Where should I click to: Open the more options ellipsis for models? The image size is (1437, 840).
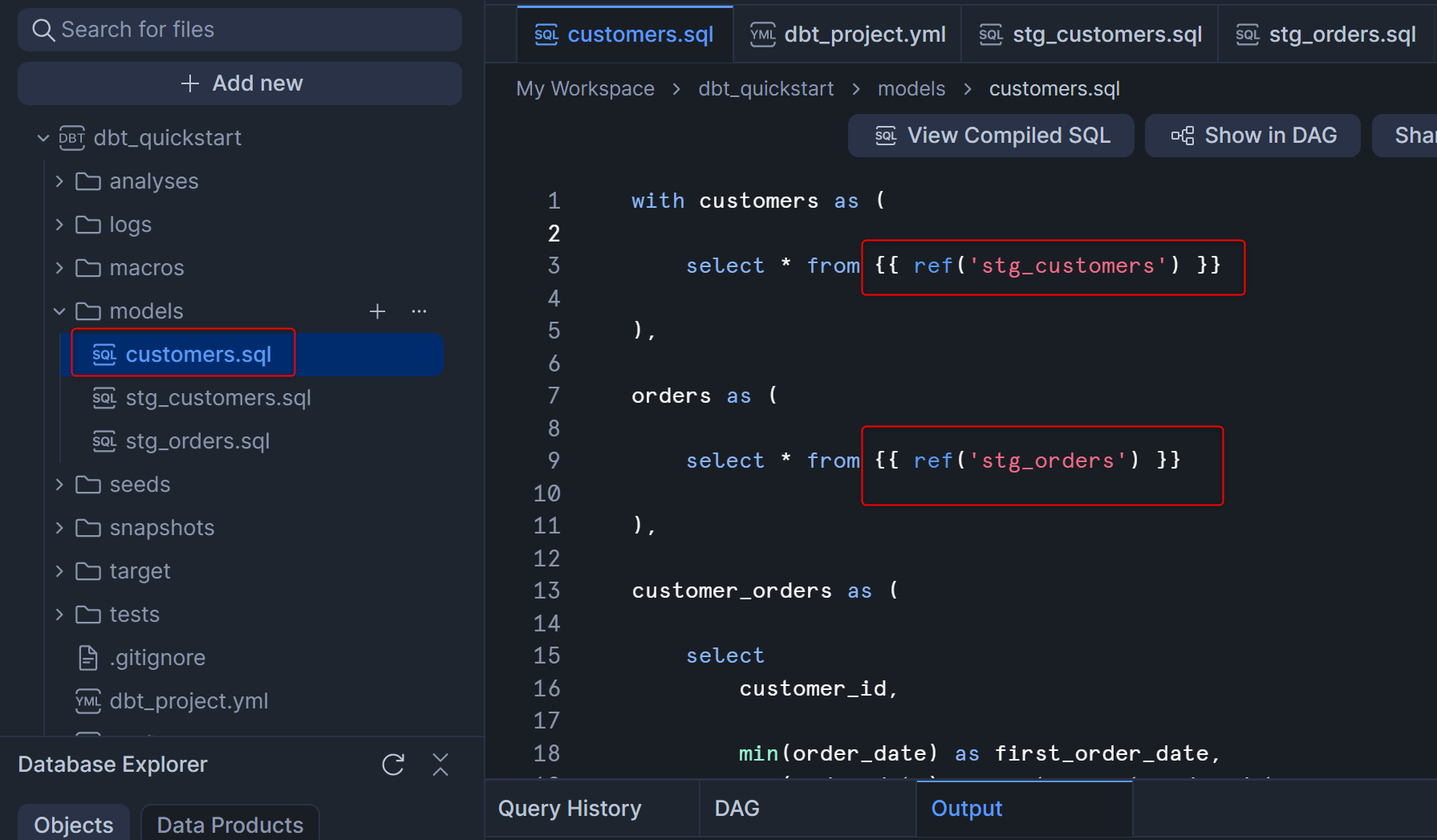[x=419, y=311]
